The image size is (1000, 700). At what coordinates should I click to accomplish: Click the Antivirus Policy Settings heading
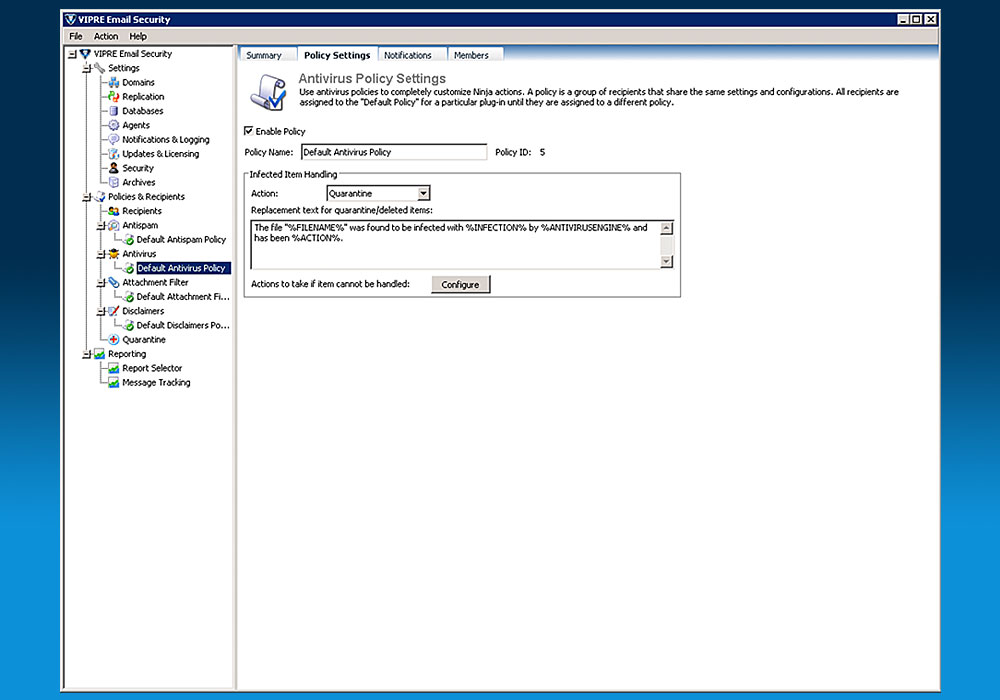click(x=372, y=78)
